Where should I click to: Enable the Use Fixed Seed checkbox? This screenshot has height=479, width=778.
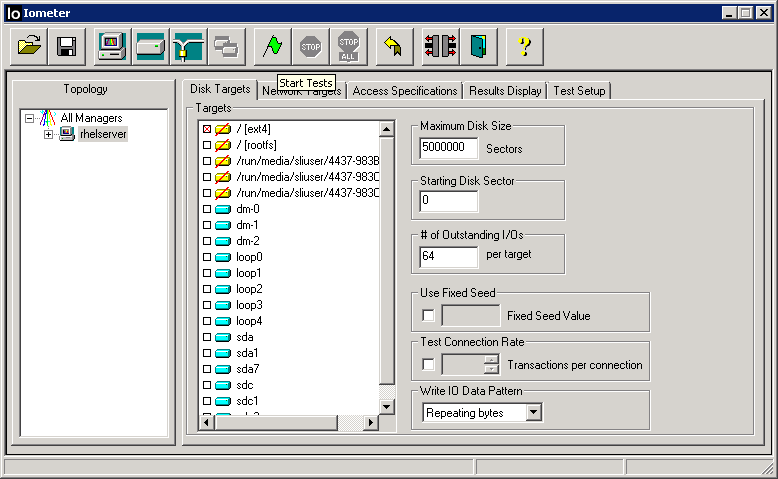(x=429, y=316)
